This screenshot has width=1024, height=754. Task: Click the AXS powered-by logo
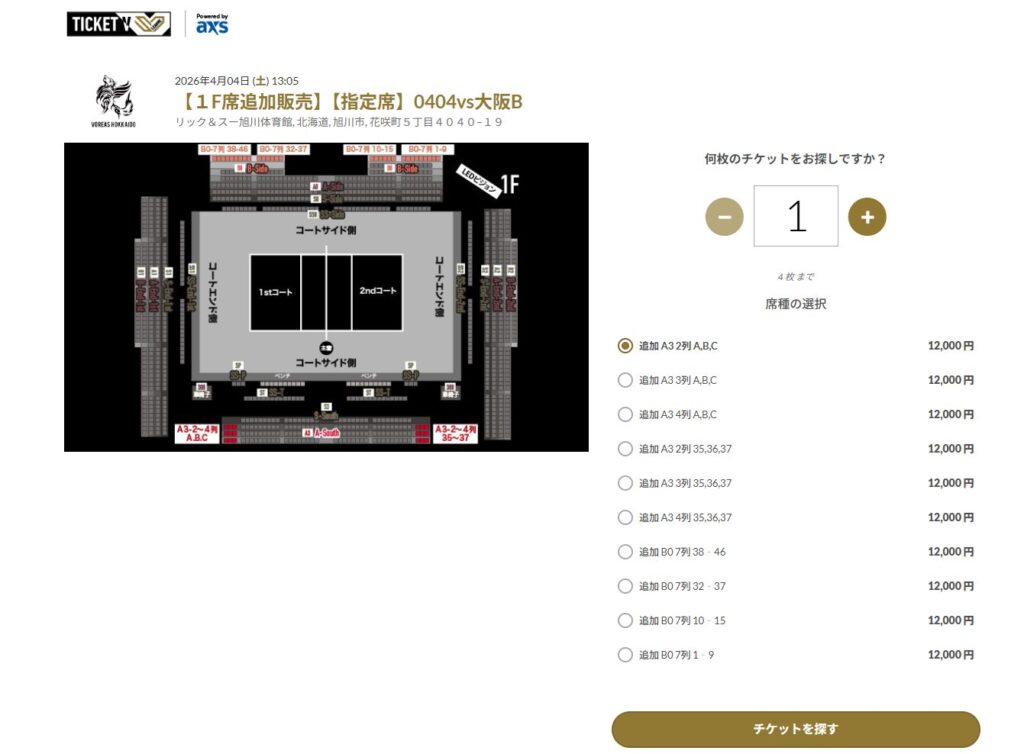tap(212, 24)
